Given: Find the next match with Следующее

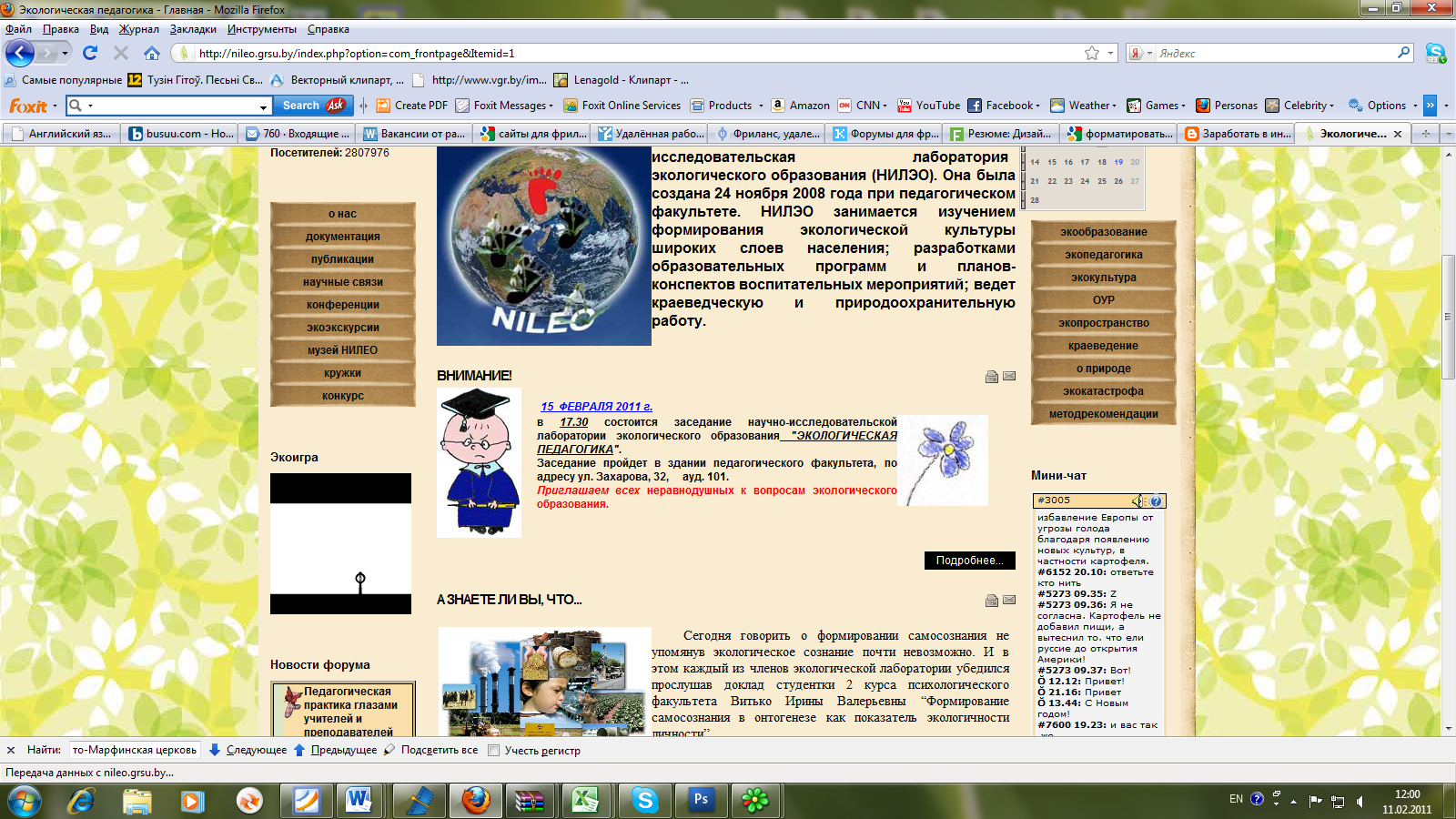Looking at the screenshot, I should tap(248, 751).
